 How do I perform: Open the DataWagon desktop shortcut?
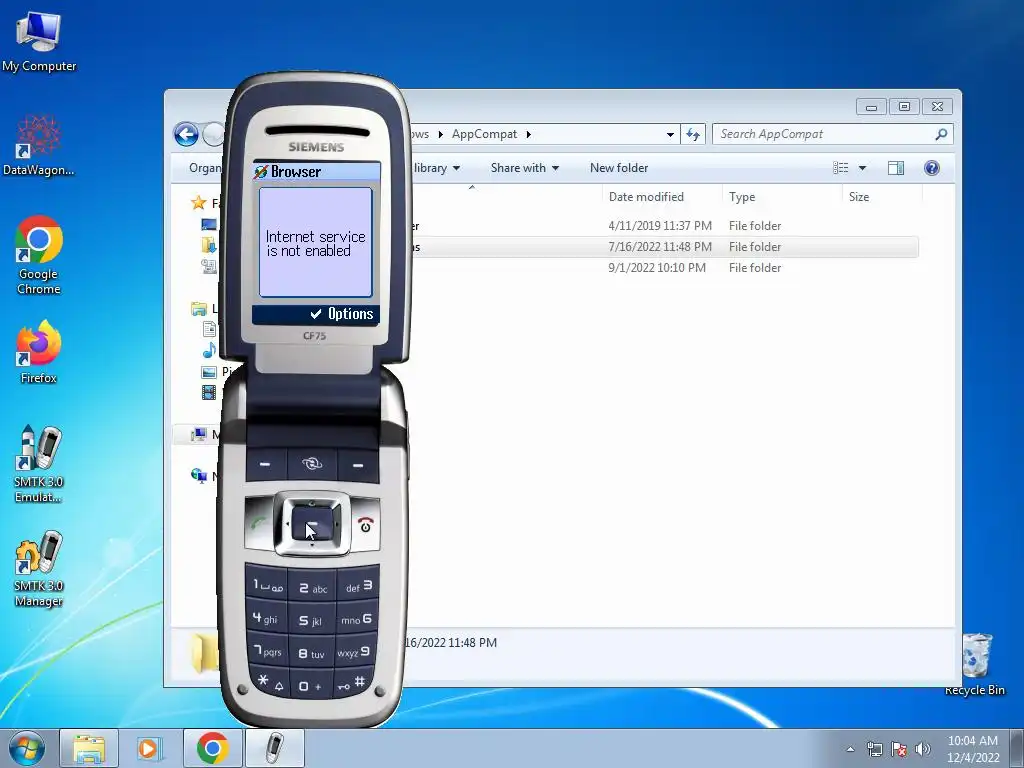pyautogui.click(x=39, y=145)
